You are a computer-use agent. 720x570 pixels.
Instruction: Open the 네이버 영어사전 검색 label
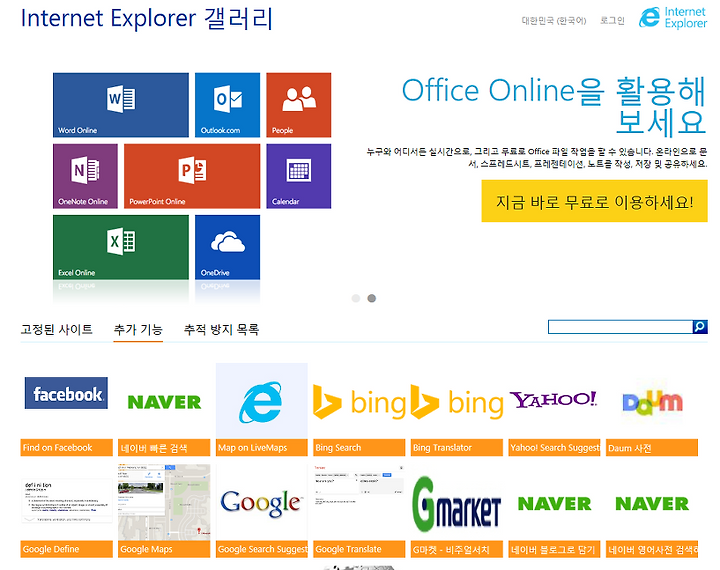[x=652, y=549]
